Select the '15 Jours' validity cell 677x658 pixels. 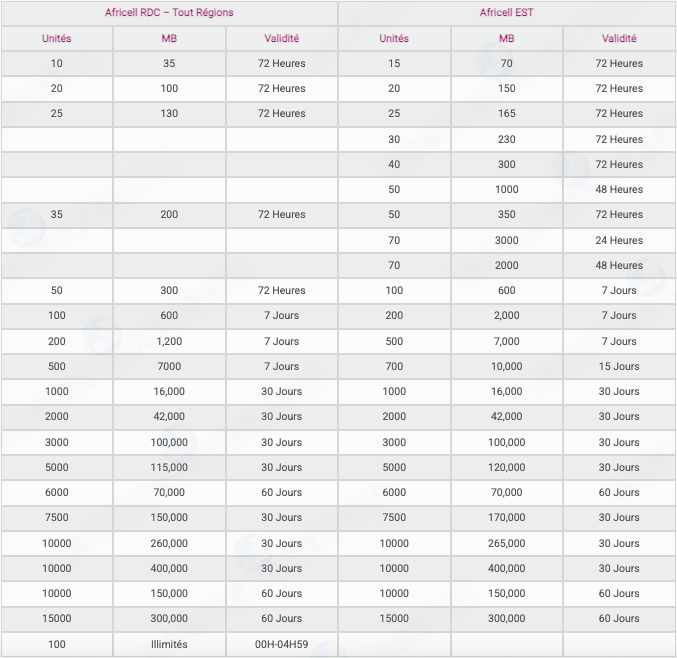click(619, 366)
